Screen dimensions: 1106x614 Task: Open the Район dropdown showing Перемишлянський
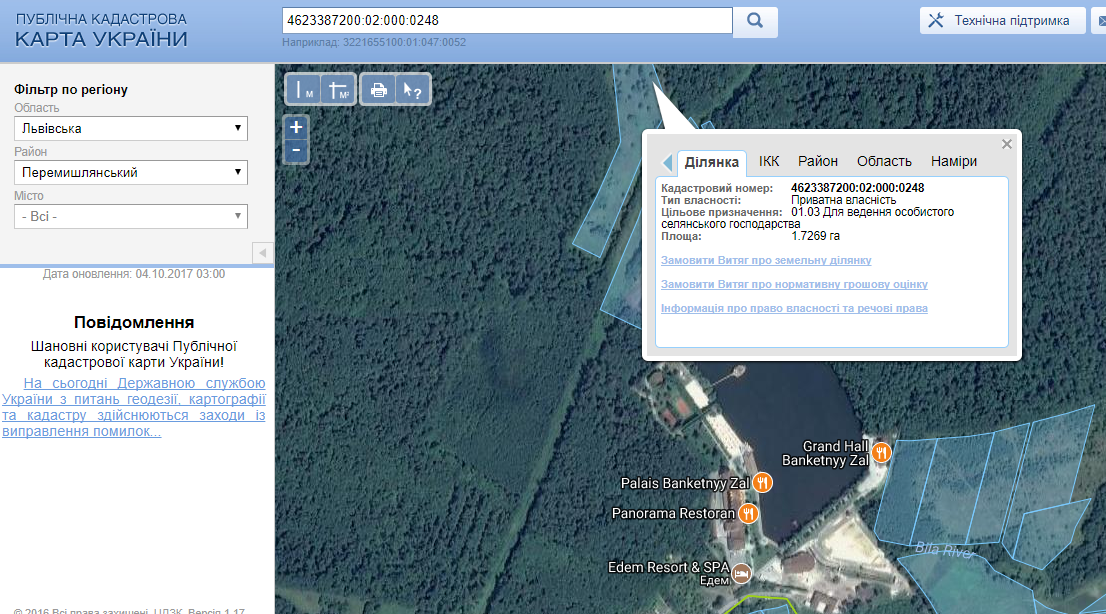coord(131,172)
